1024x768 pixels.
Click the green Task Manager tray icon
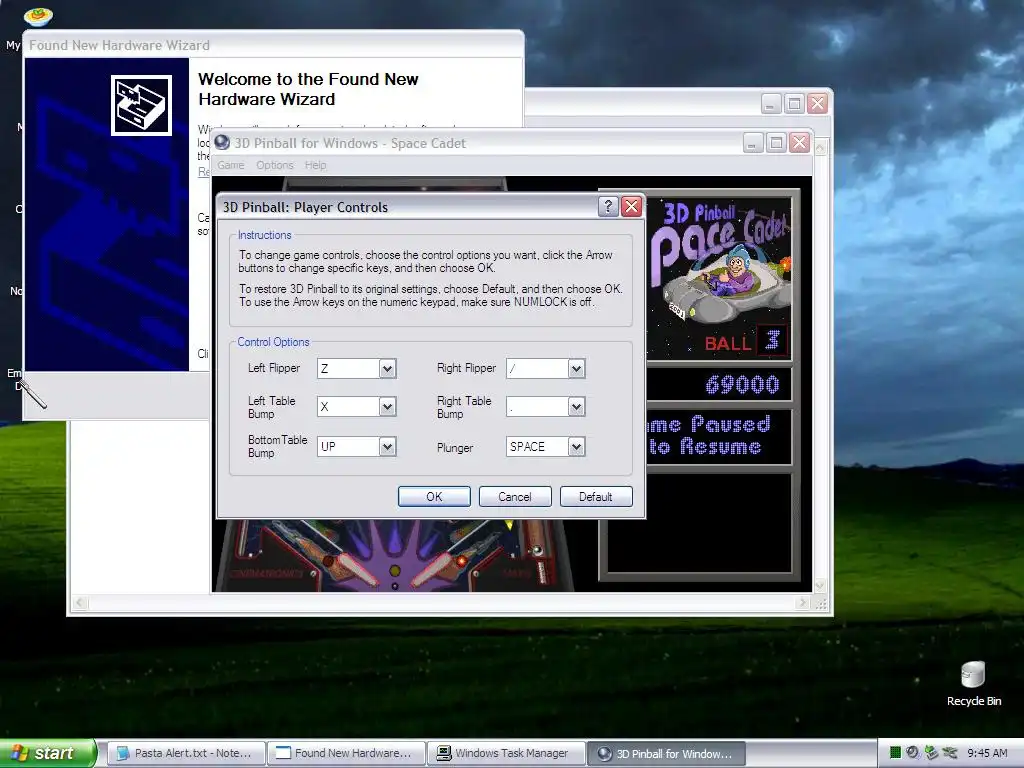pyautogui.click(x=895, y=753)
